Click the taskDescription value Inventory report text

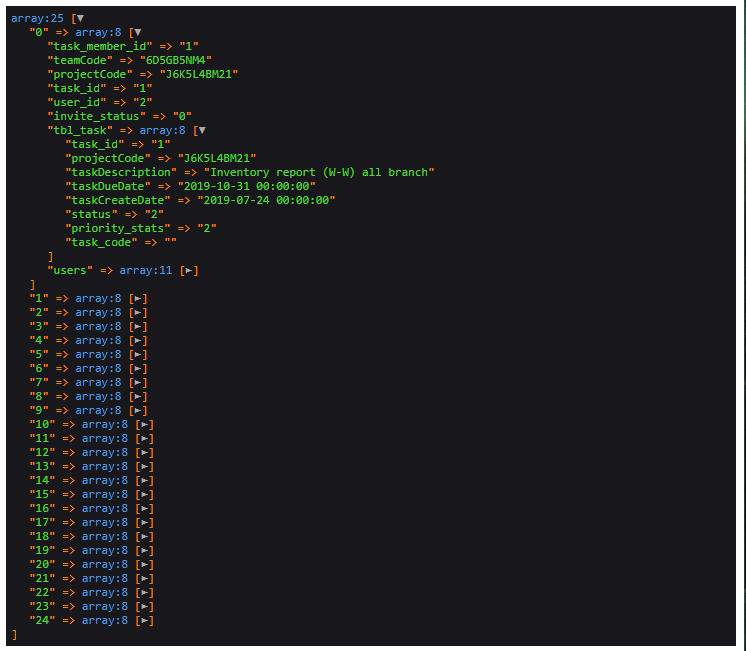click(x=319, y=172)
